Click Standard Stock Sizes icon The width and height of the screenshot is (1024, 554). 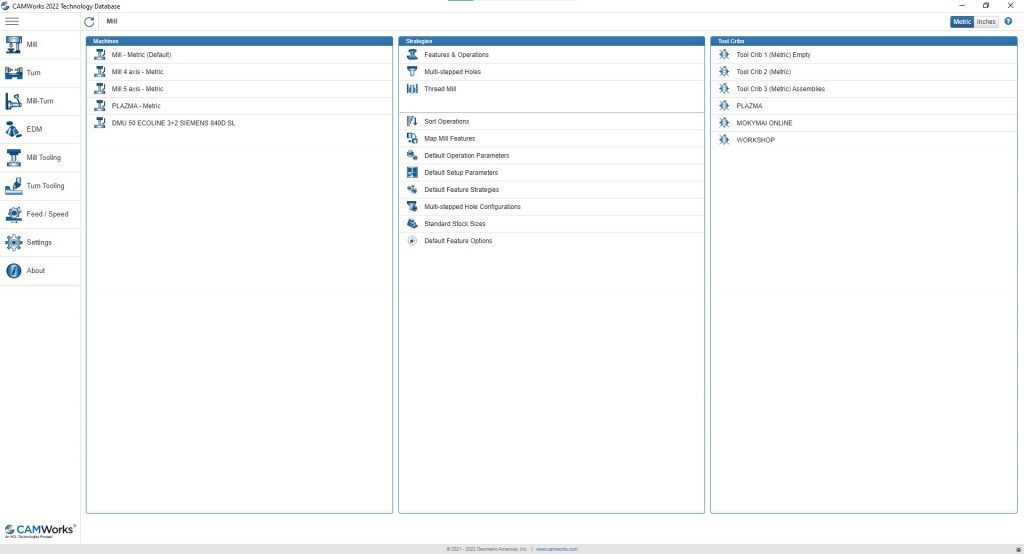point(412,223)
